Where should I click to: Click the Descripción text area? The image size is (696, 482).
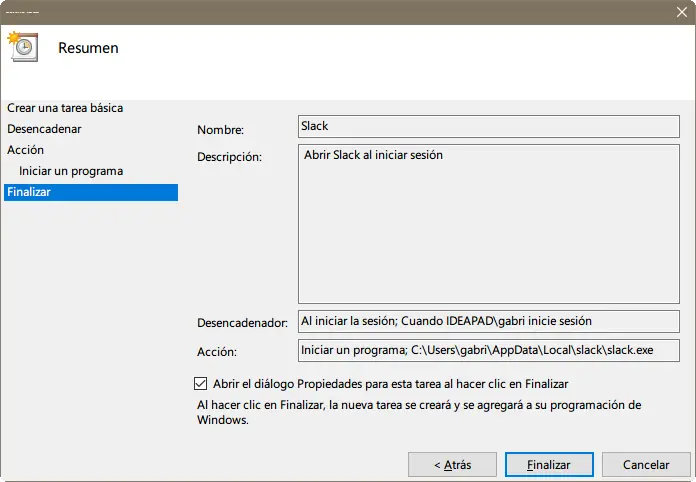point(489,224)
